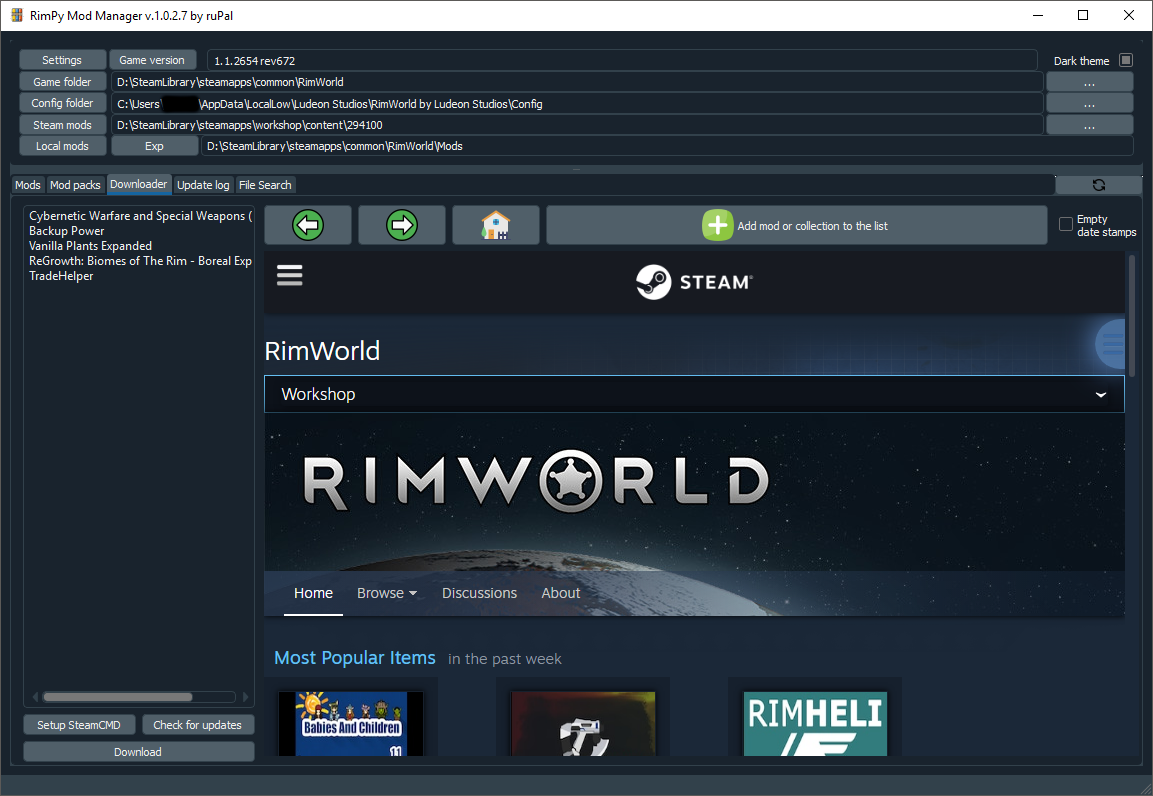Click Setup SteamCMD button
1153x796 pixels.
point(79,725)
